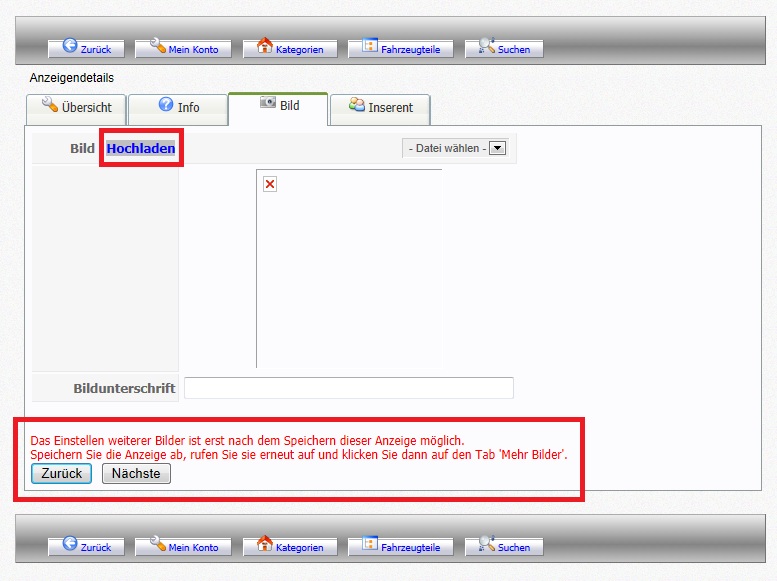This screenshot has width=777, height=581.
Task: Click the Bildunterschrift label
Action: (124, 388)
